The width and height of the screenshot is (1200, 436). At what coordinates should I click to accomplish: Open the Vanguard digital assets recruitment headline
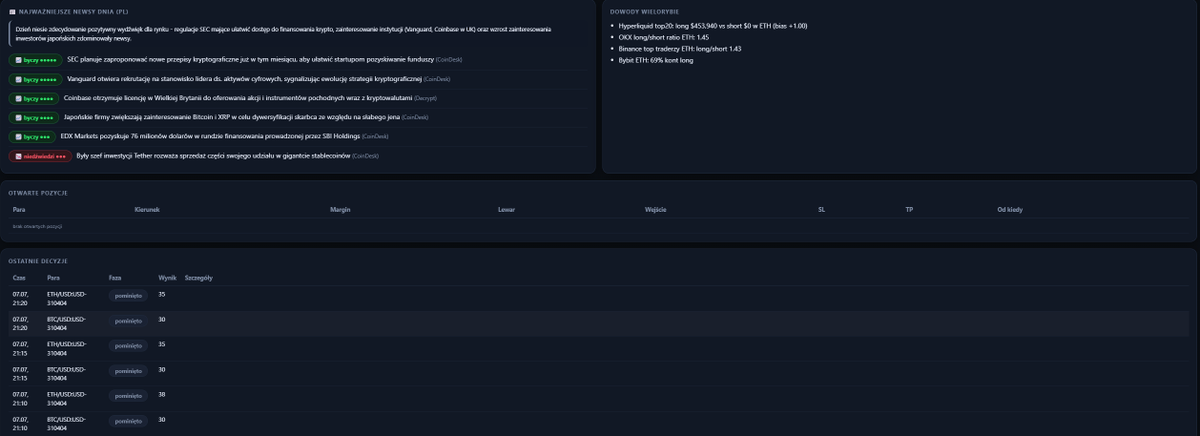point(244,78)
